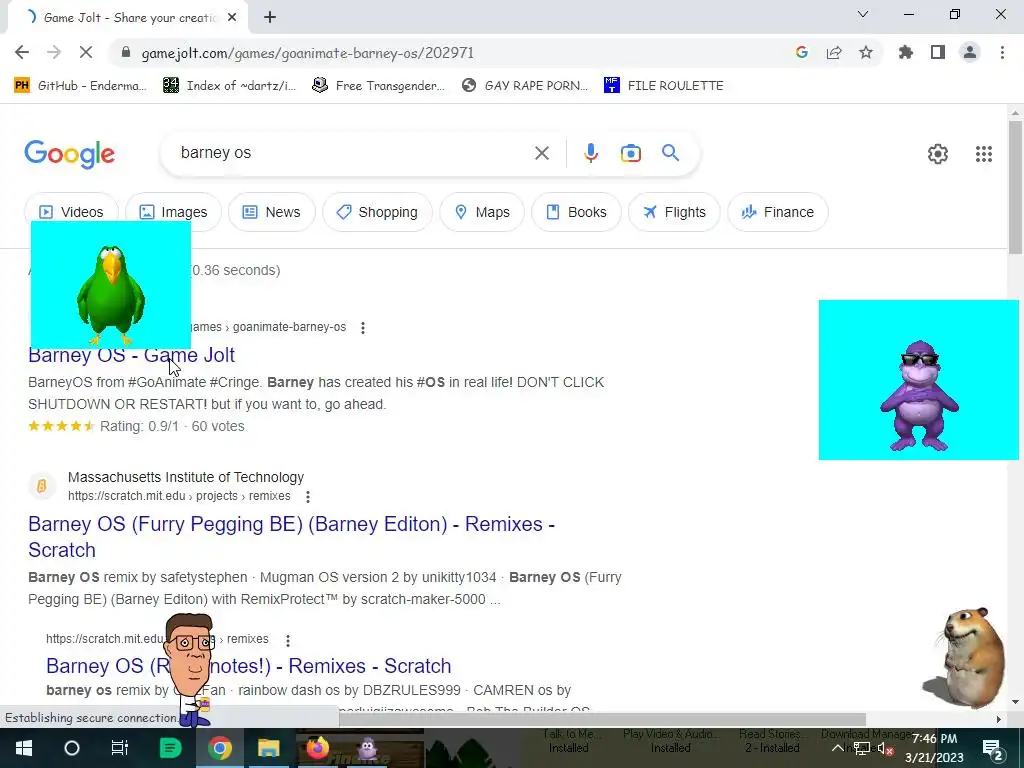This screenshot has width=1024, height=768.
Task: Clear the search box with X
Action: click(541, 153)
